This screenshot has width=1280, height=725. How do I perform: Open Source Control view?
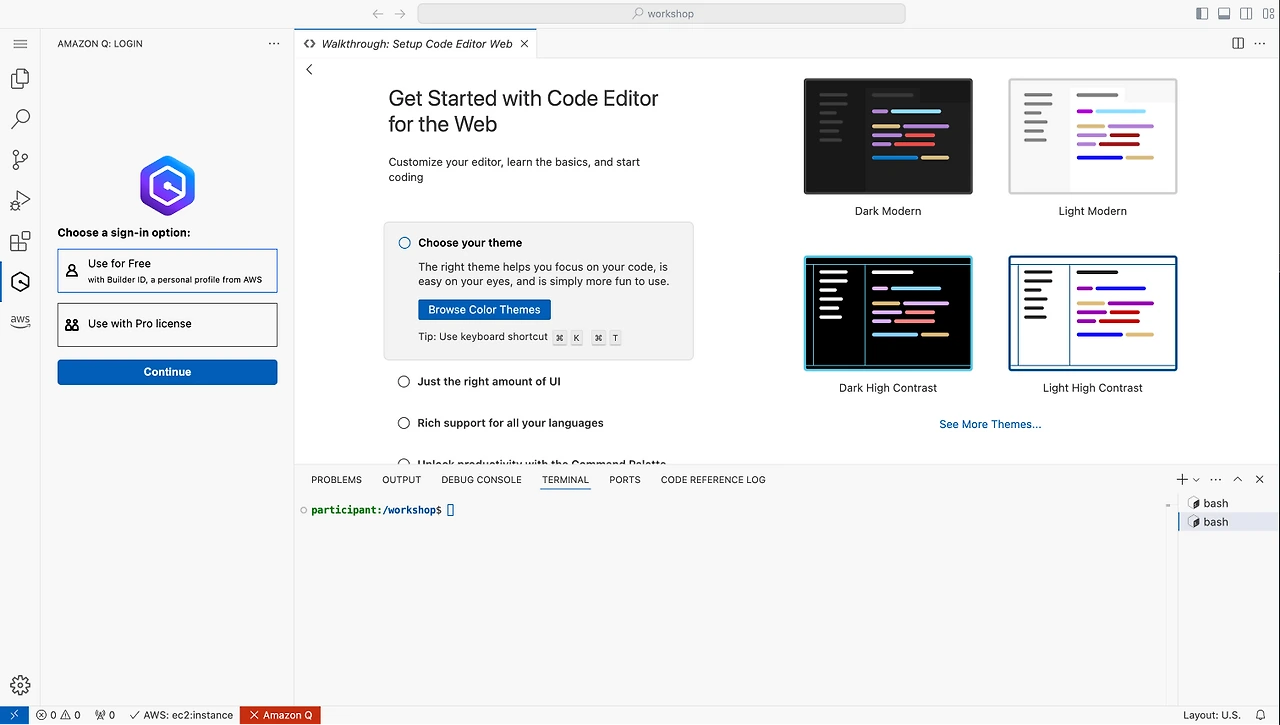[20, 160]
